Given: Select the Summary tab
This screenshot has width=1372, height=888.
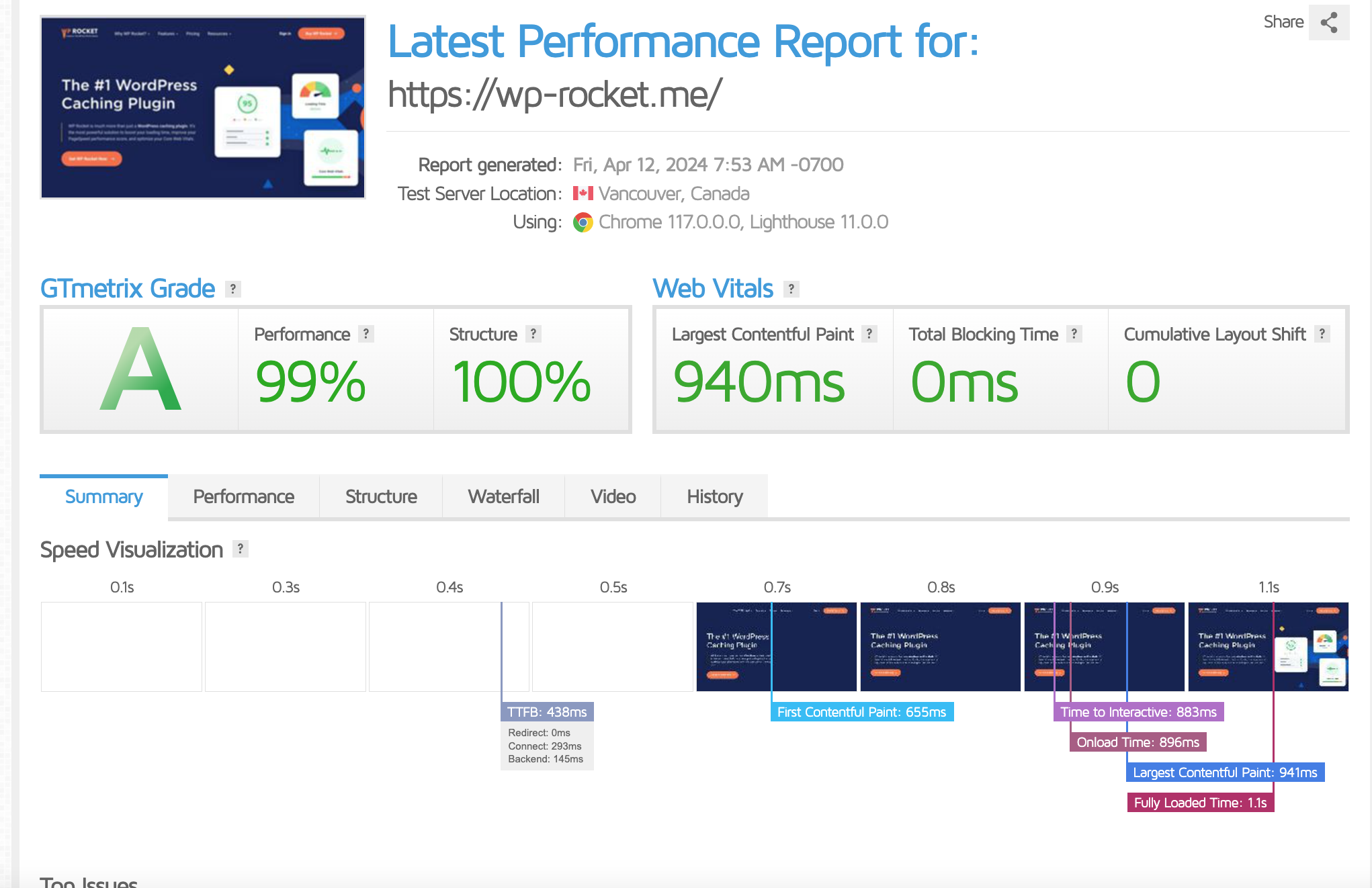Looking at the screenshot, I should (x=104, y=497).
